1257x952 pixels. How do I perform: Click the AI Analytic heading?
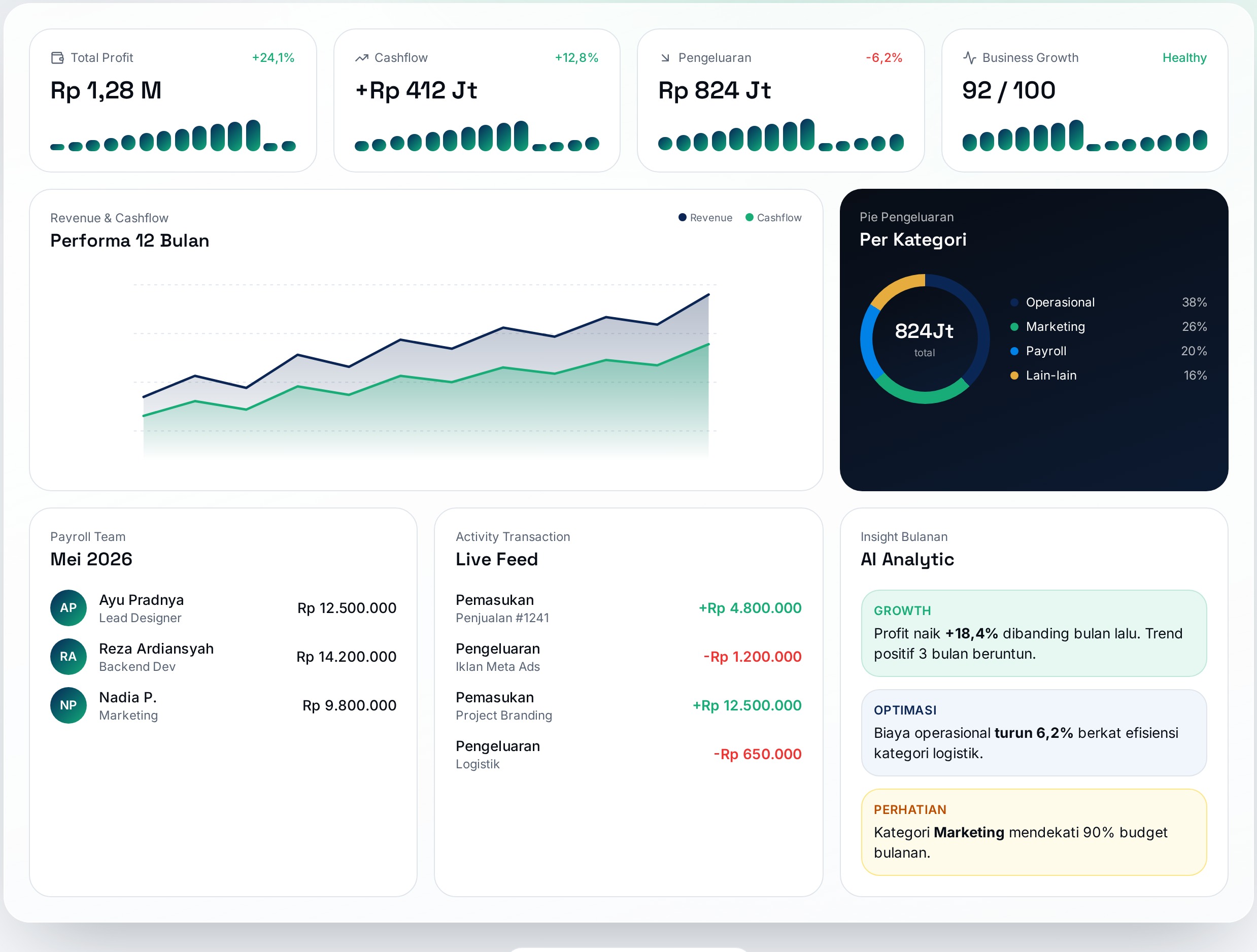[907, 559]
